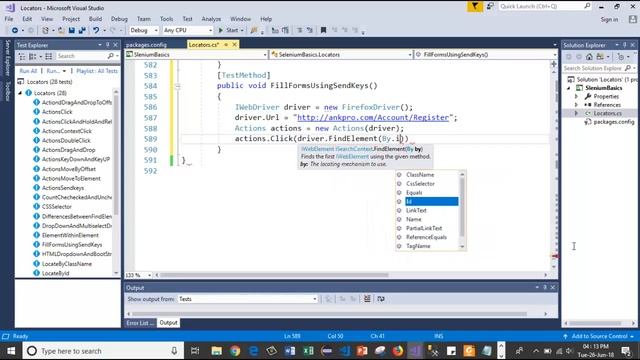Click Playlist : All Tests link
The width and height of the screenshot is (640, 360).
coord(97,71)
